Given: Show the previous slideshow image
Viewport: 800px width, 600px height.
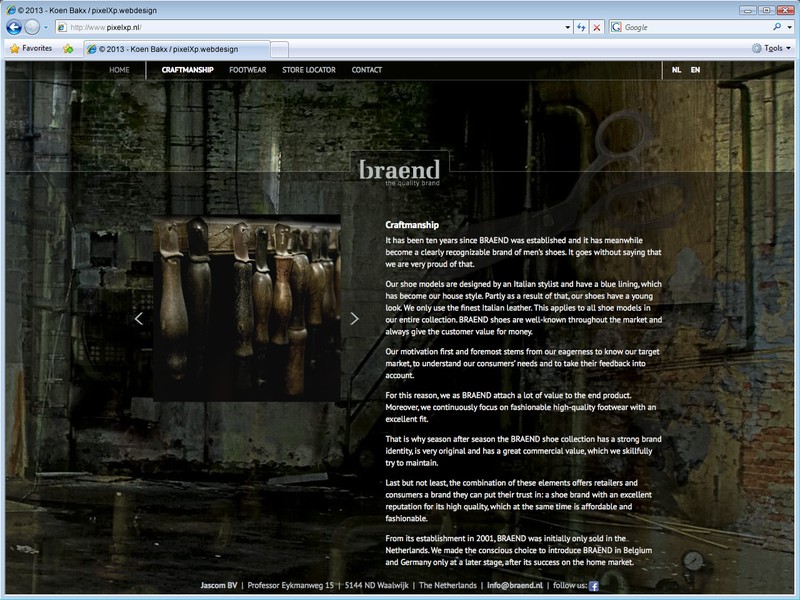Looking at the screenshot, I should pos(139,319).
